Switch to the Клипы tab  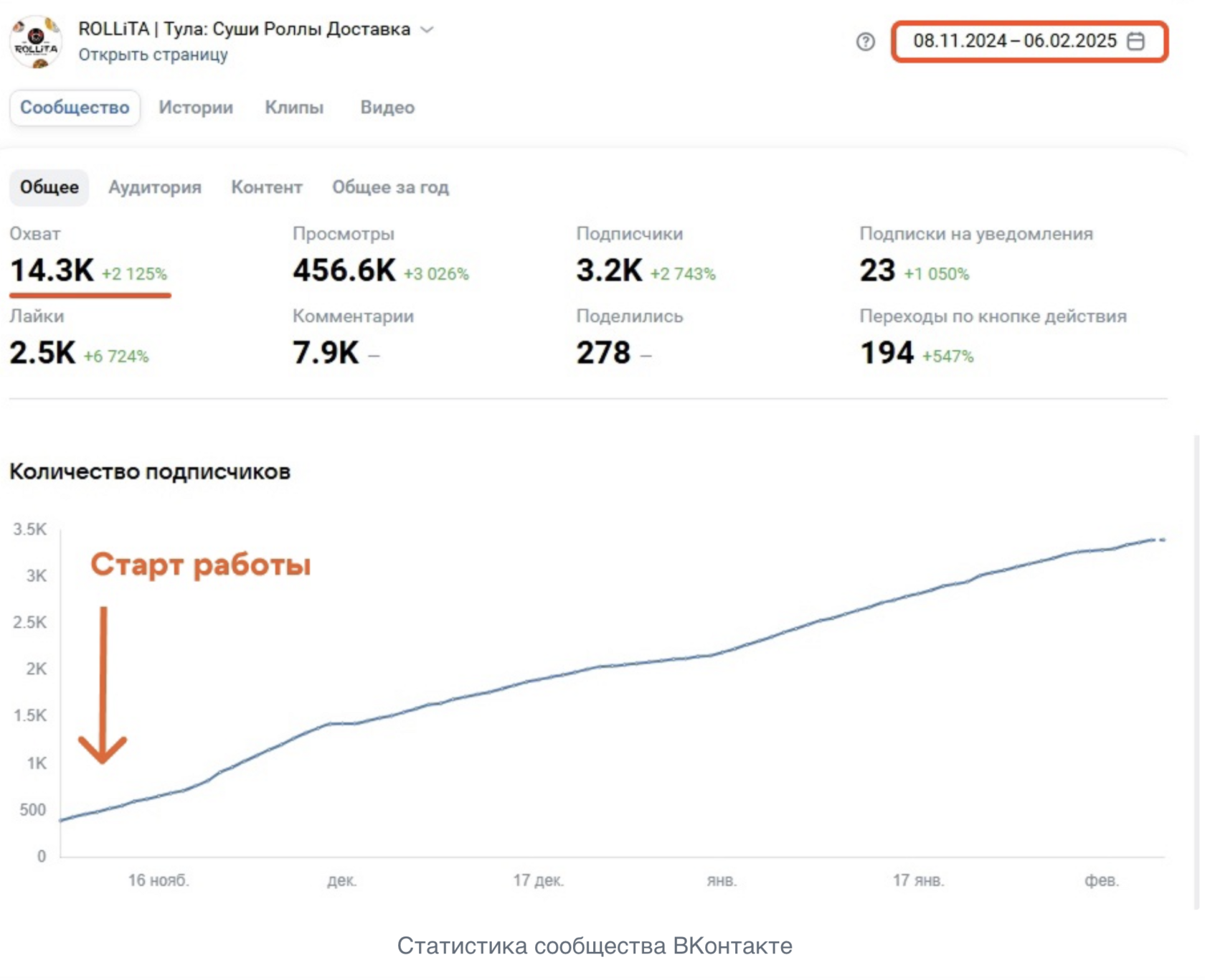[294, 108]
